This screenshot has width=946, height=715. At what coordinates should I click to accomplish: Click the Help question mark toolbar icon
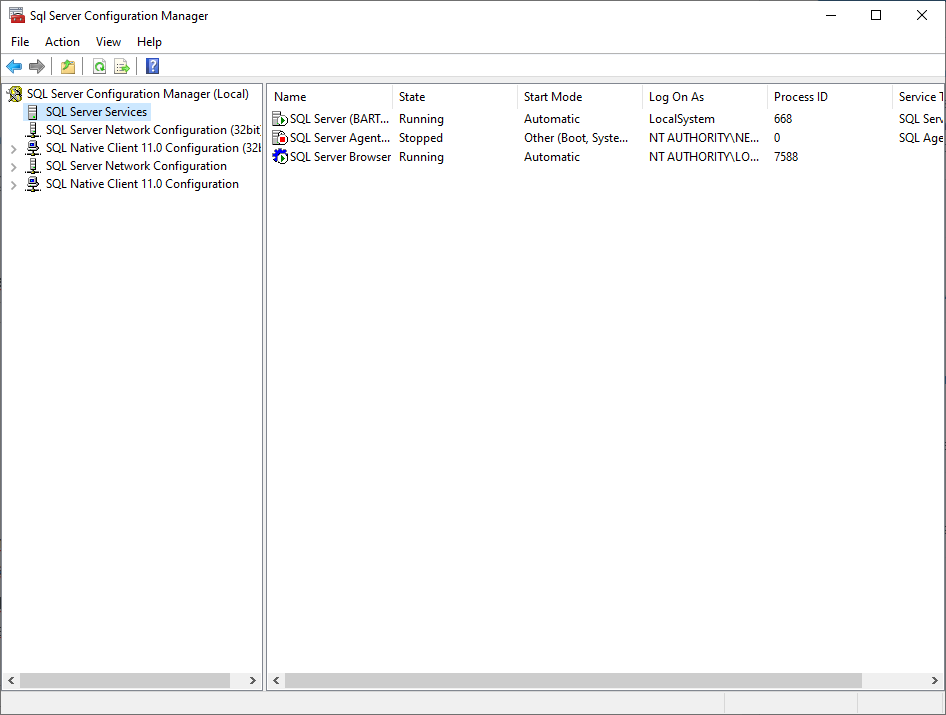tap(153, 66)
